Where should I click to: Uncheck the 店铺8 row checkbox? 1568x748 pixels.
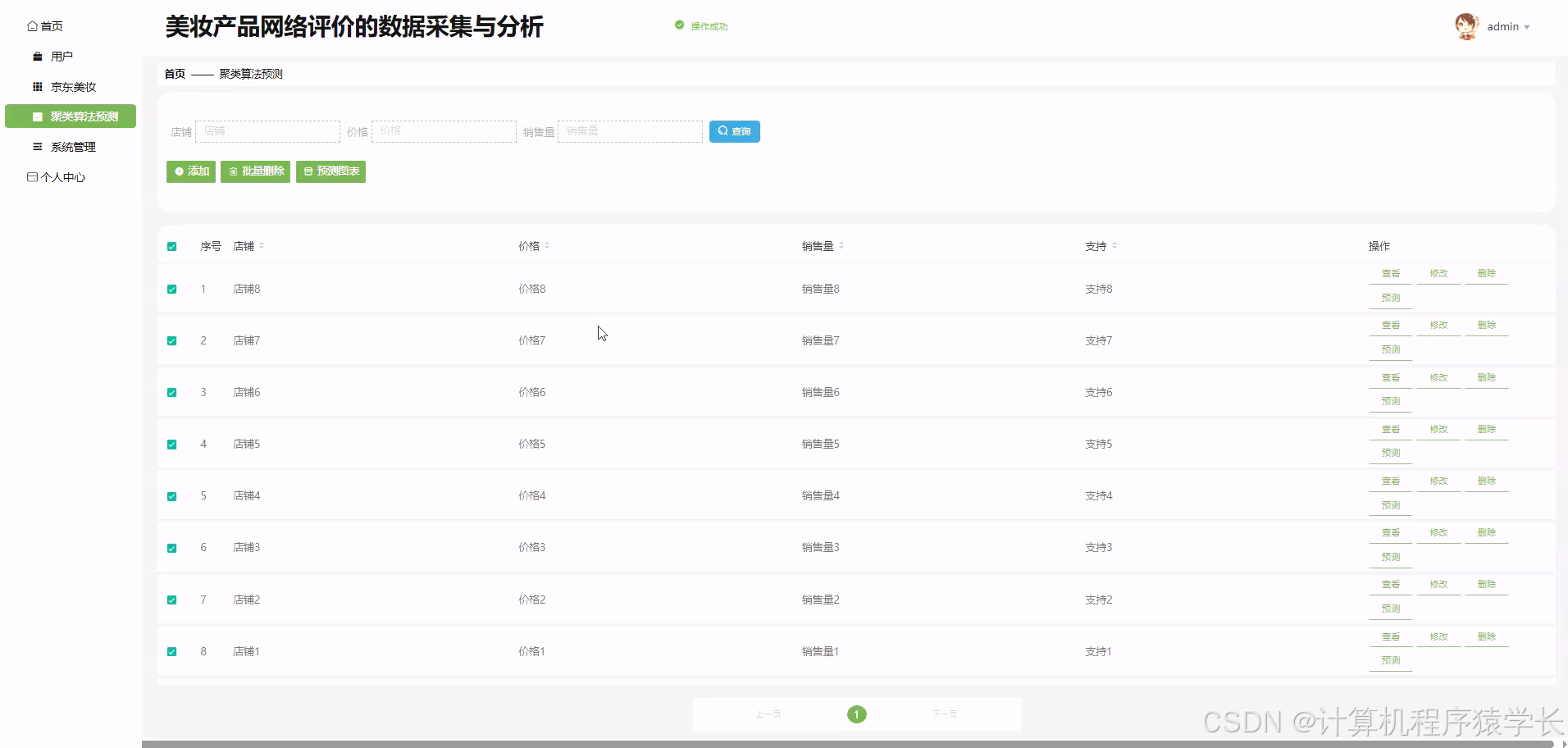point(172,289)
